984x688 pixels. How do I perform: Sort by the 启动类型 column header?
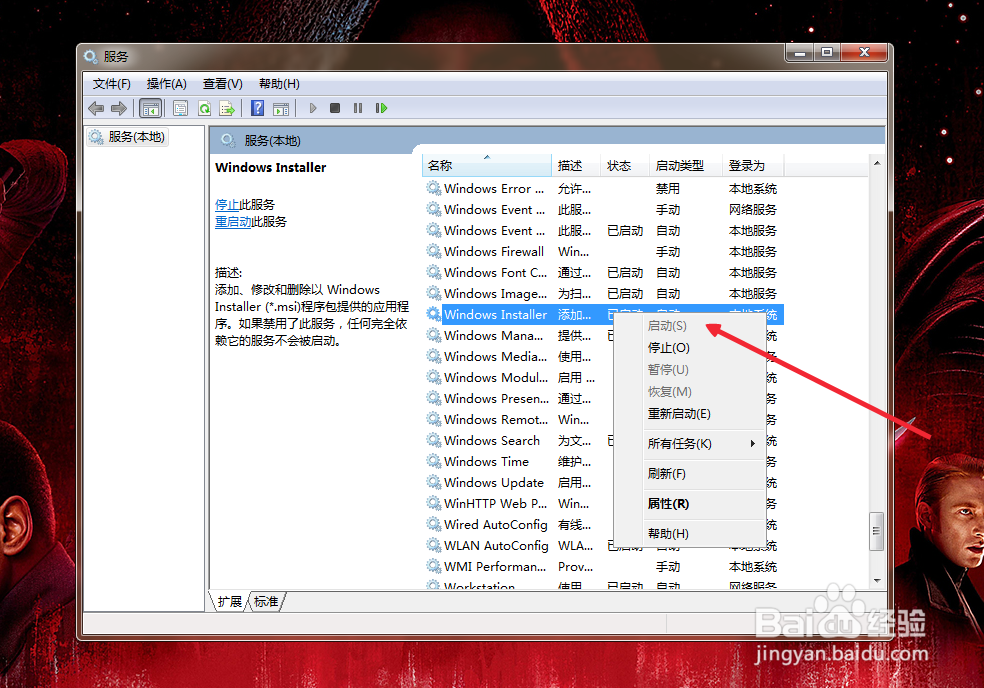tap(686, 165)
